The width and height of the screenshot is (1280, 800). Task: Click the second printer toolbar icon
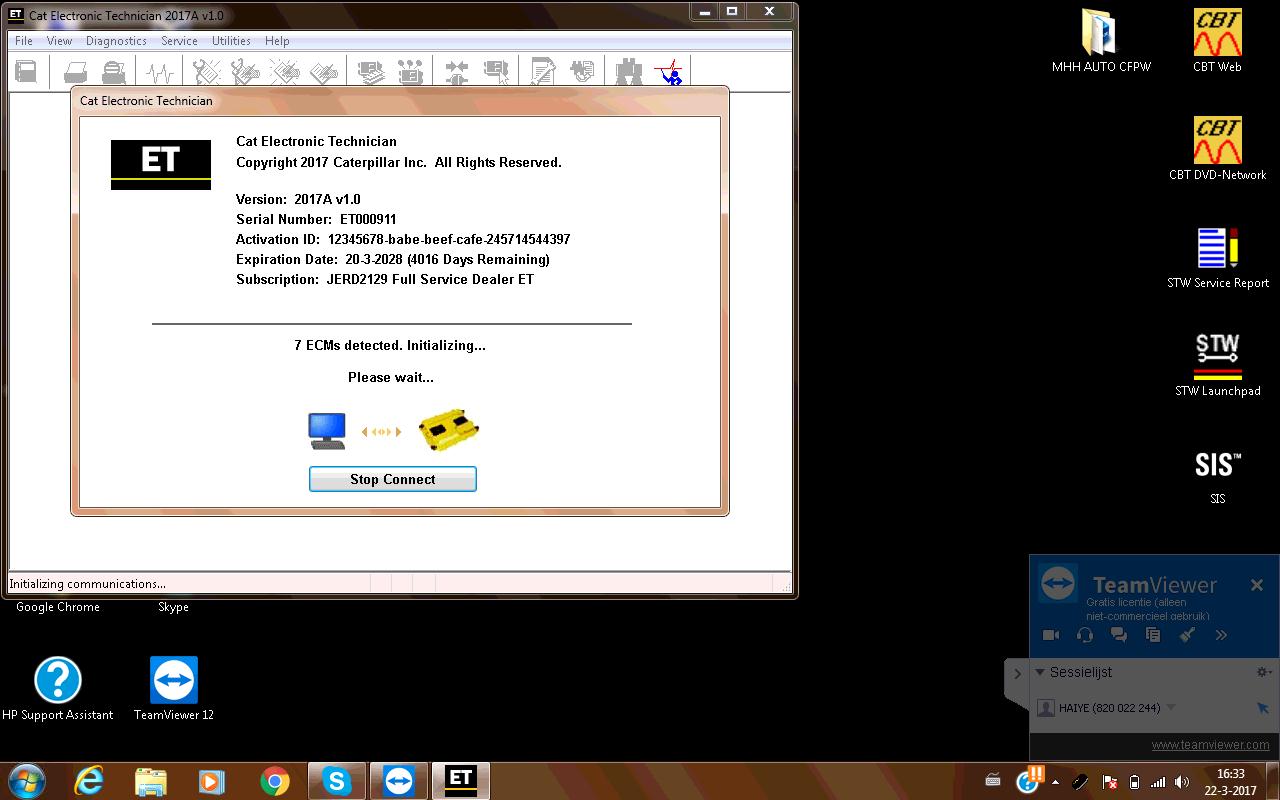pyautogui.click(x=114, y=72)
